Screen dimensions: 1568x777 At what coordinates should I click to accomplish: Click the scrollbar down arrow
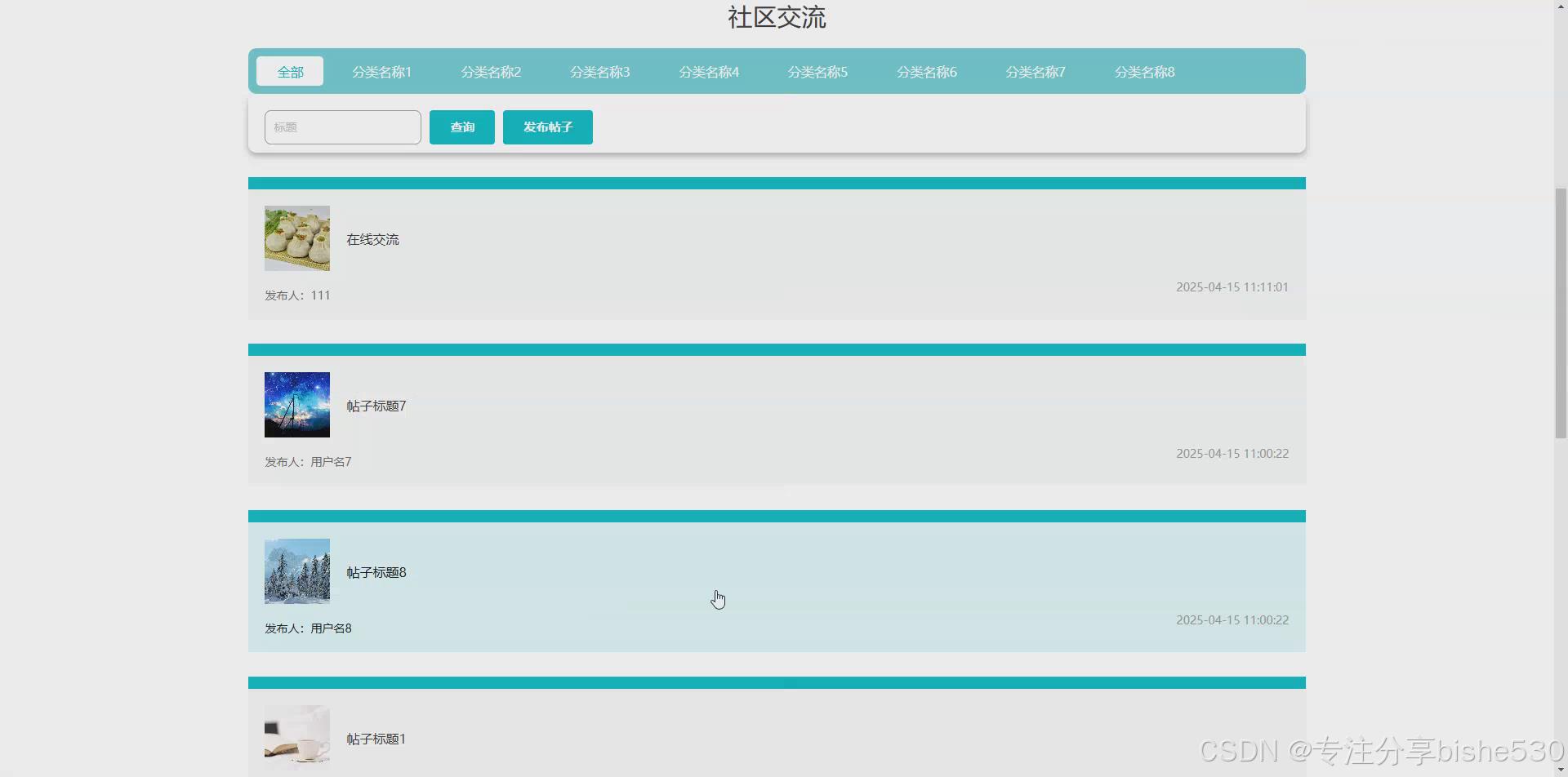[x=1561, y=770]
